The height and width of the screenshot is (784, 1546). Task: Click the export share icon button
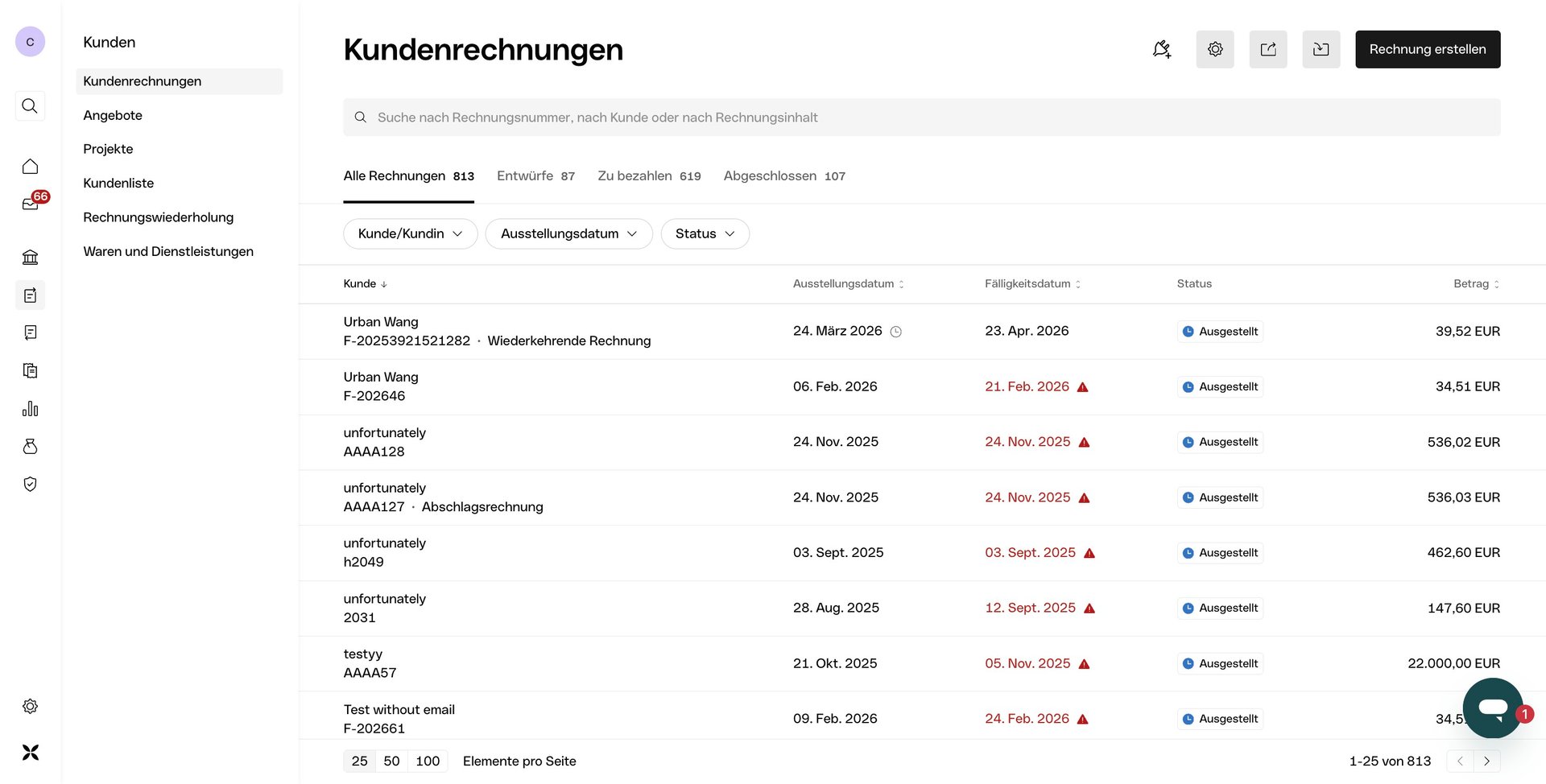(1267, 49)
